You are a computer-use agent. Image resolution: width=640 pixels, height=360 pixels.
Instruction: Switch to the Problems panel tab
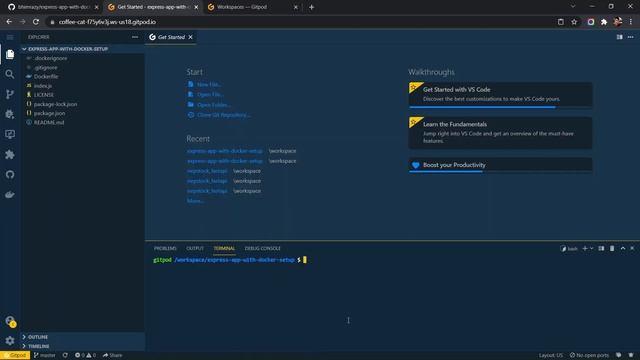[x=165, y=248]
